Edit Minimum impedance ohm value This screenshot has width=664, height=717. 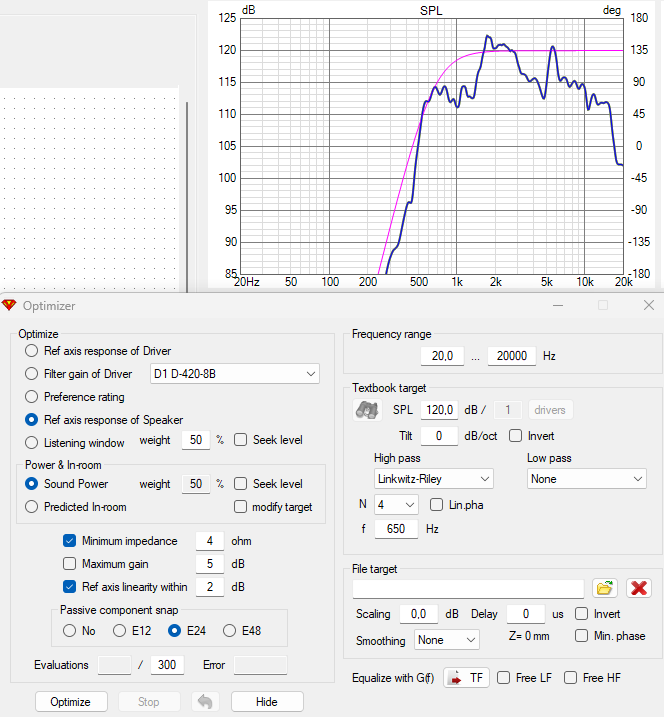coord(210,541)
